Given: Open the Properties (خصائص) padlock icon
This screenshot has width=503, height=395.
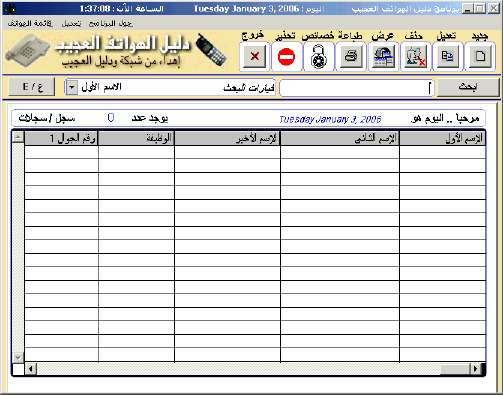Looking at the screenshot, I should (318, 56).
